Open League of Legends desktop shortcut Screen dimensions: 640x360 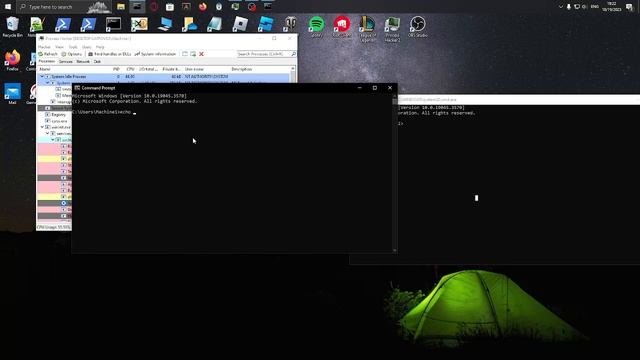(367, 29)
